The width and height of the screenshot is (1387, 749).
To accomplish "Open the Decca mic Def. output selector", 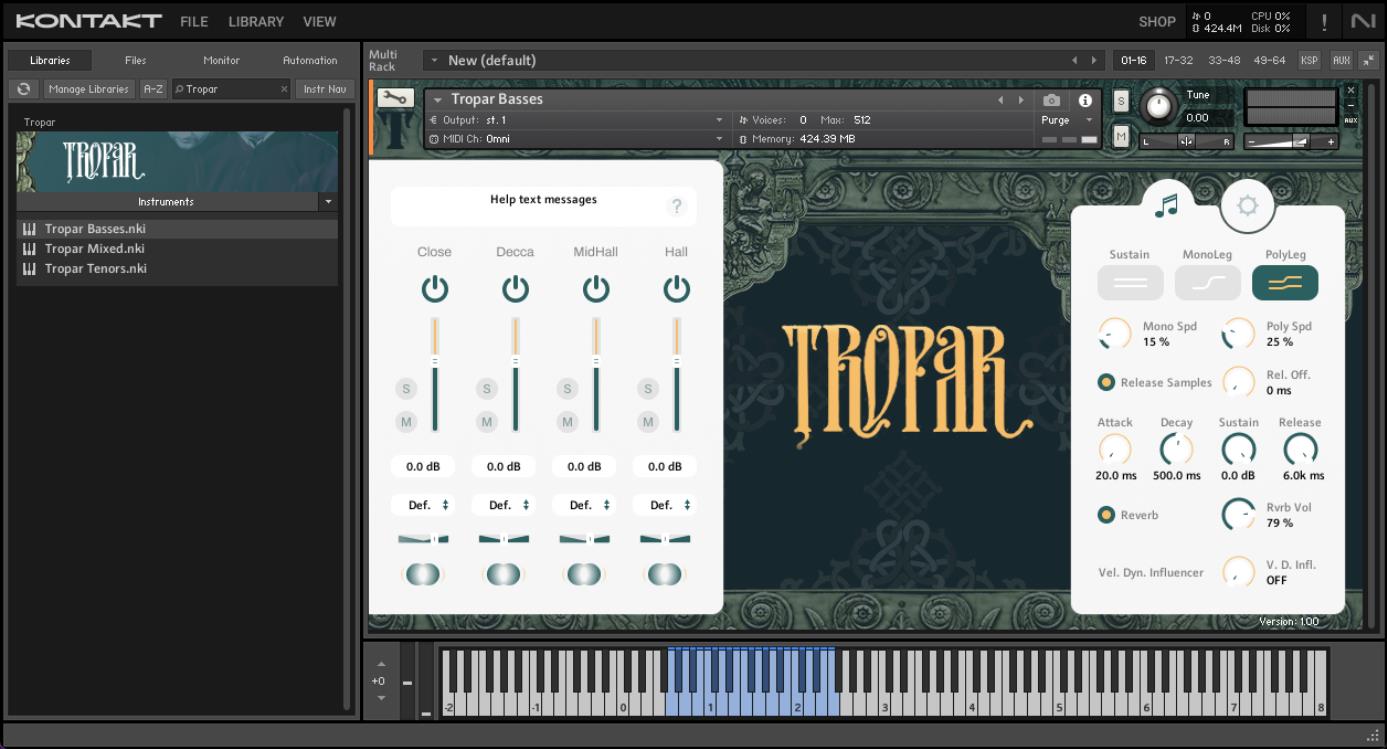I will point(503,505).
